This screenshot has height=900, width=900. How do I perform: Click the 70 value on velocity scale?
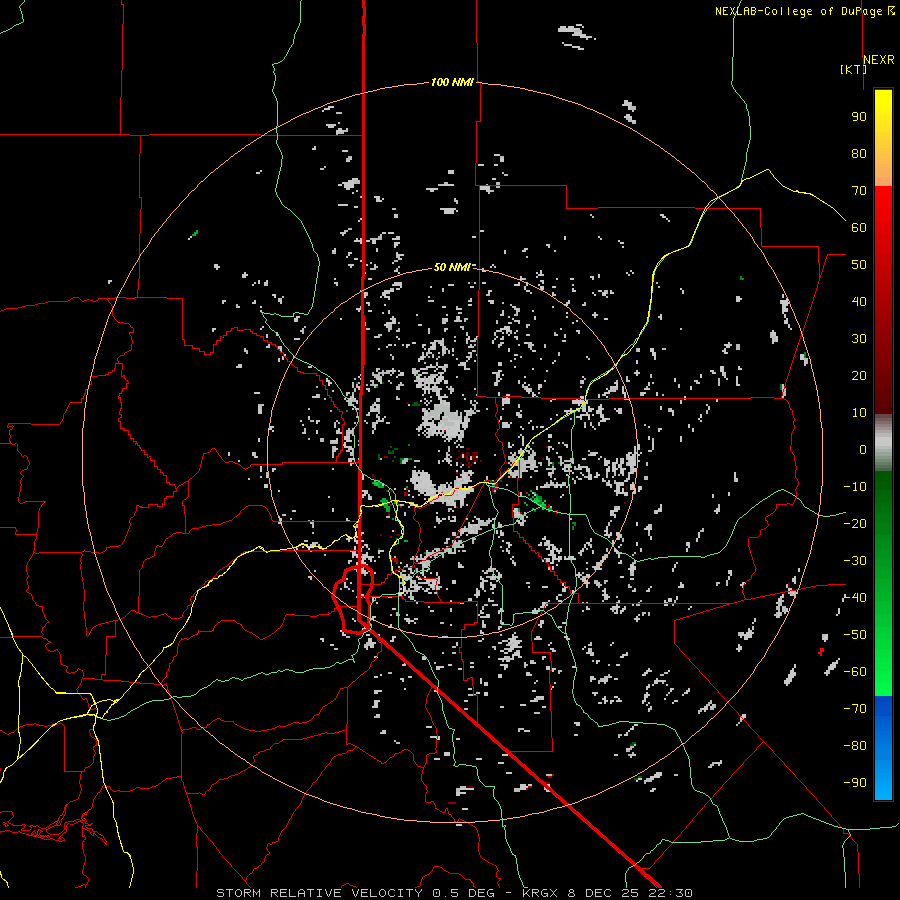pyautogui.click(x=859, y=191)
